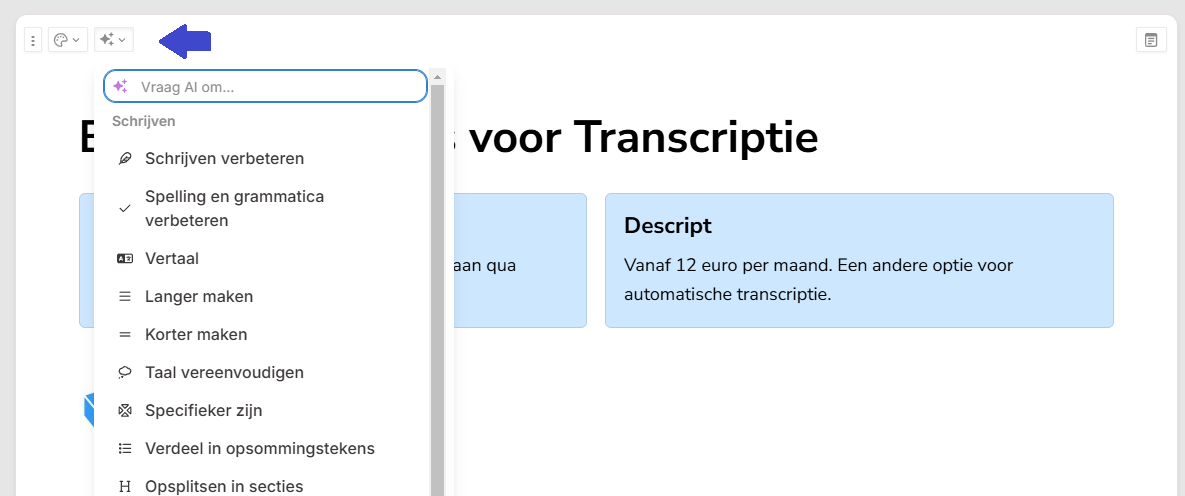Choose 'Spelling en grammatica verbeteren'

coord(234,208)
